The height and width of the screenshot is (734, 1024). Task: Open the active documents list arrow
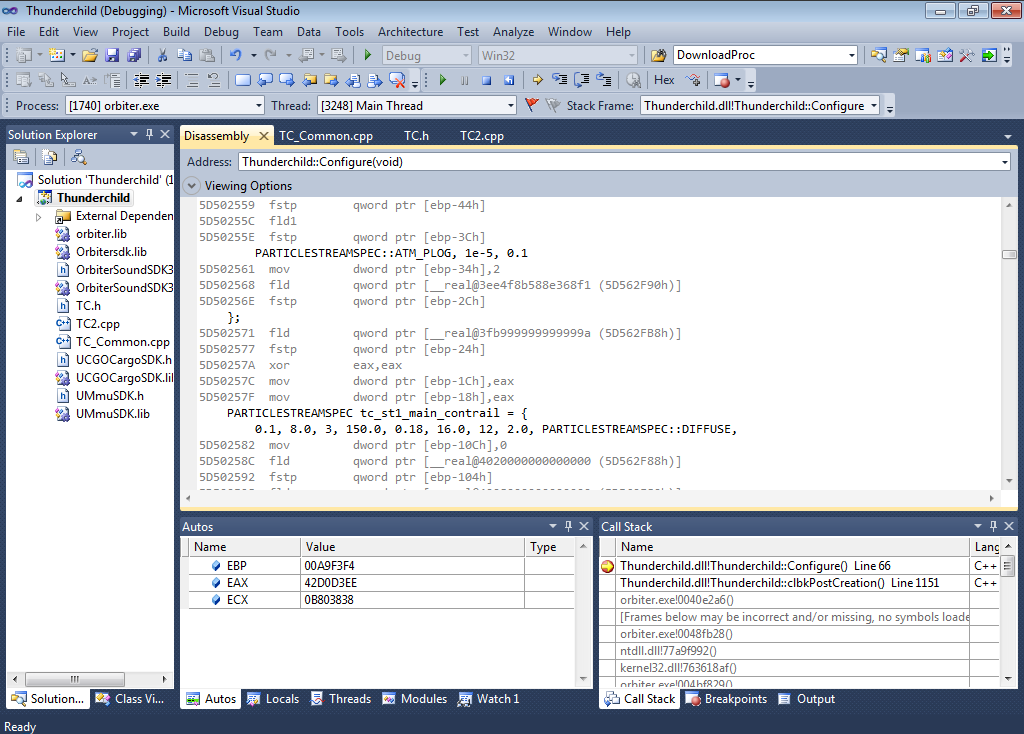(1008, 136)
